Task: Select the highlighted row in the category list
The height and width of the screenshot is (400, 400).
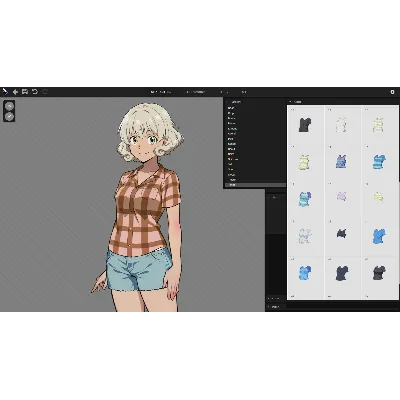Action: click(255, 185)
